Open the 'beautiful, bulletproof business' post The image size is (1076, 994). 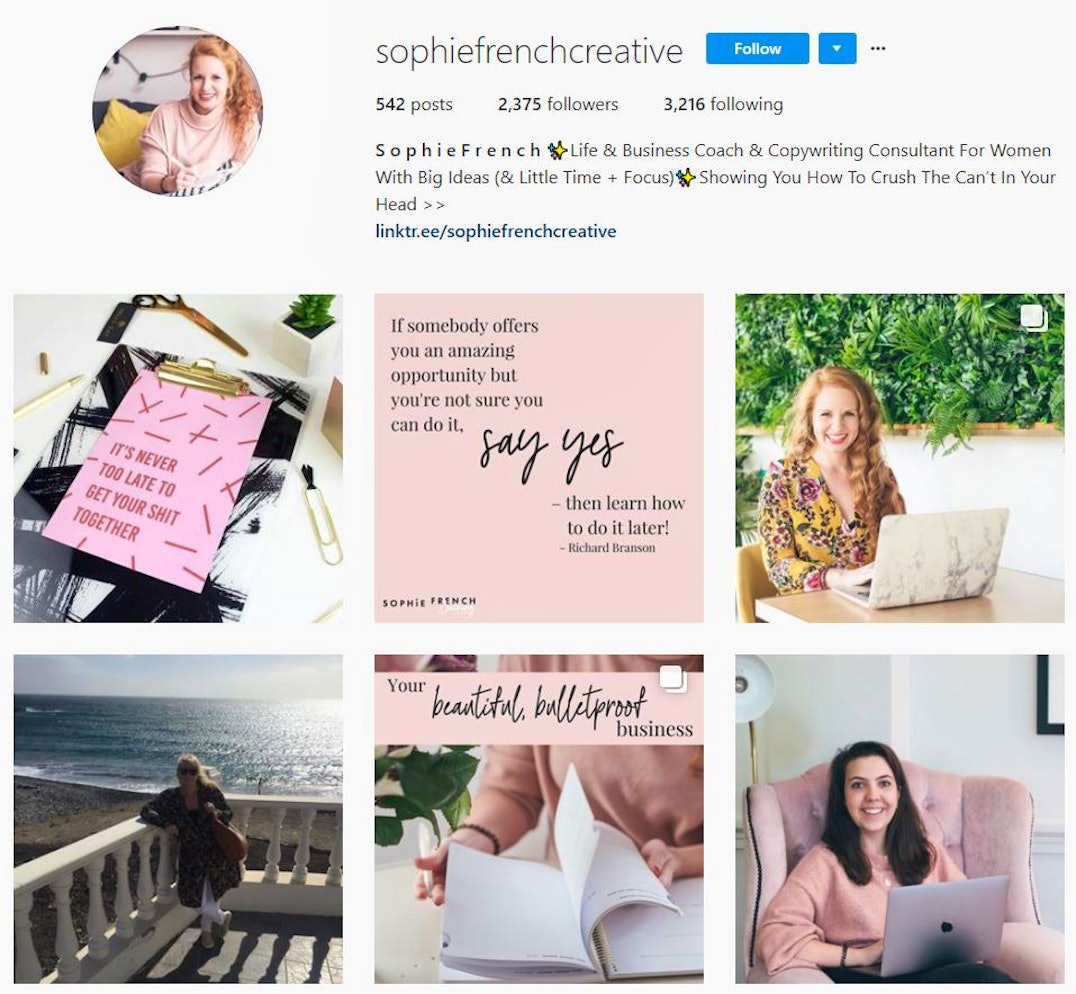pyautogui.click(x=539, y=818)
